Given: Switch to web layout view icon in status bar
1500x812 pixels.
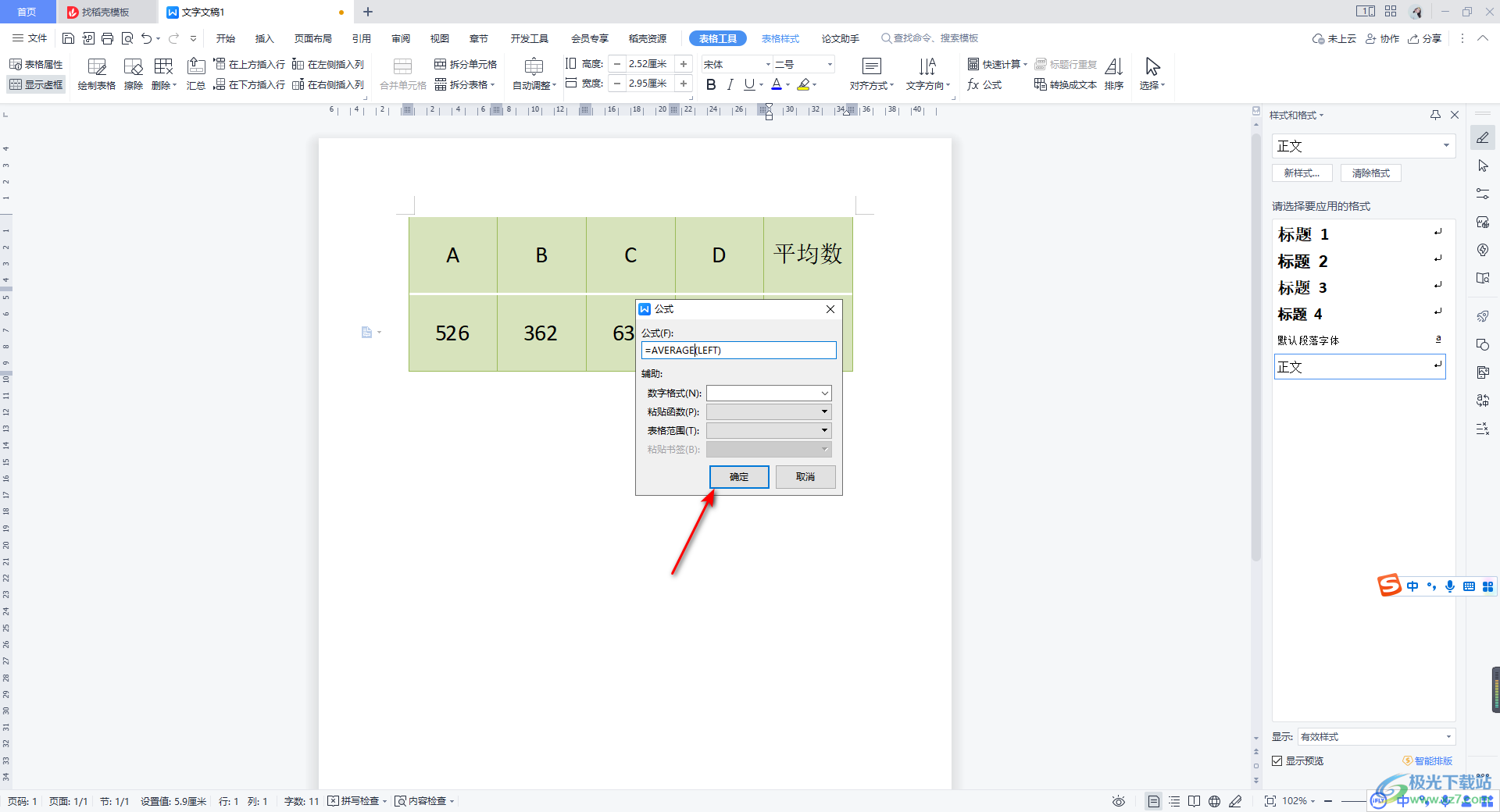Looking at the screenshot, I should coord(1214,801).
